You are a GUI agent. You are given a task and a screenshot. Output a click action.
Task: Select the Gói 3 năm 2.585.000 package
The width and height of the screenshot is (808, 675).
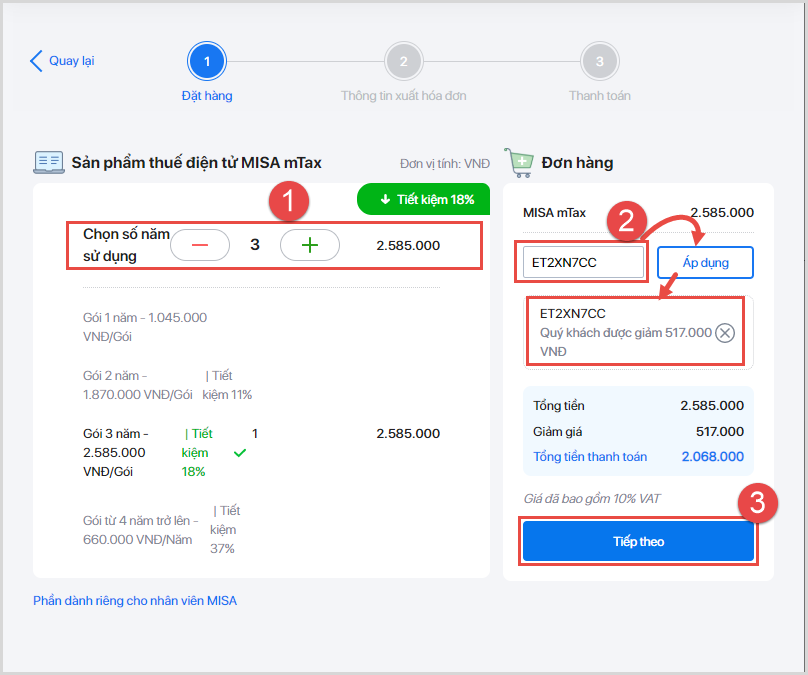click(116, 452)
